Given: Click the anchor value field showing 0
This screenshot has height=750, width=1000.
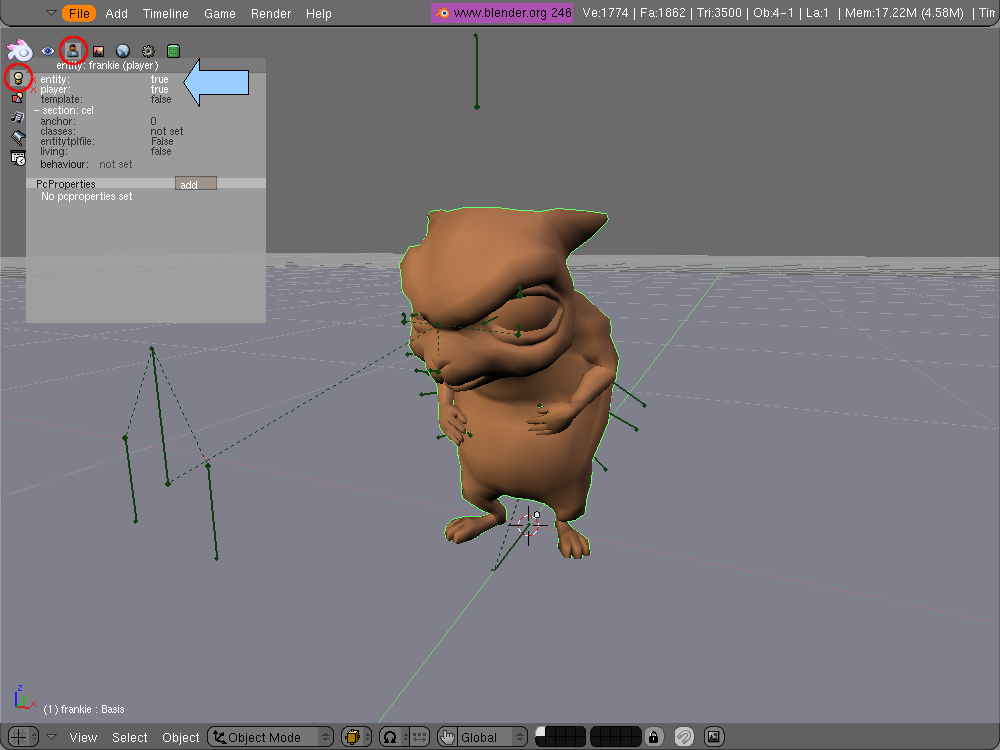Looking at the screenshot, I should pyautogui.click(x=154, y=121).
